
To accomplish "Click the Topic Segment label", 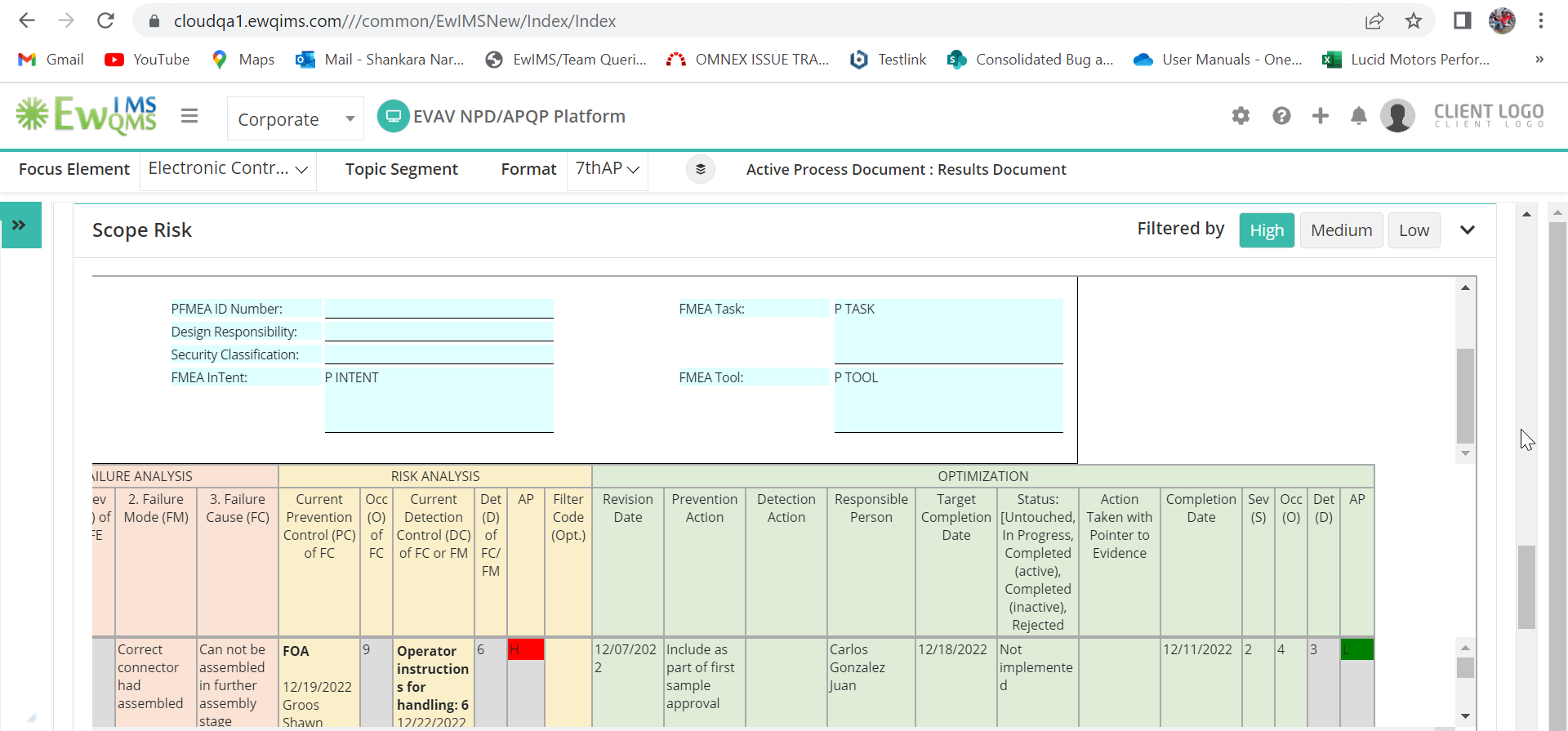I will click(x=401, y=169).
